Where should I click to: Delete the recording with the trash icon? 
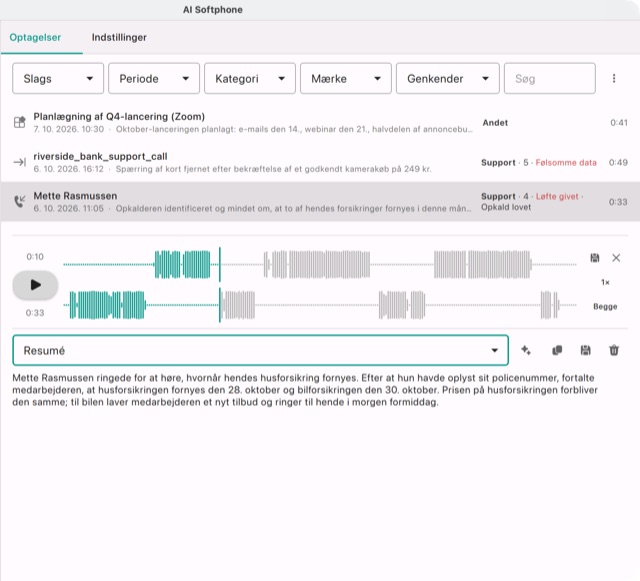point(614,350)
